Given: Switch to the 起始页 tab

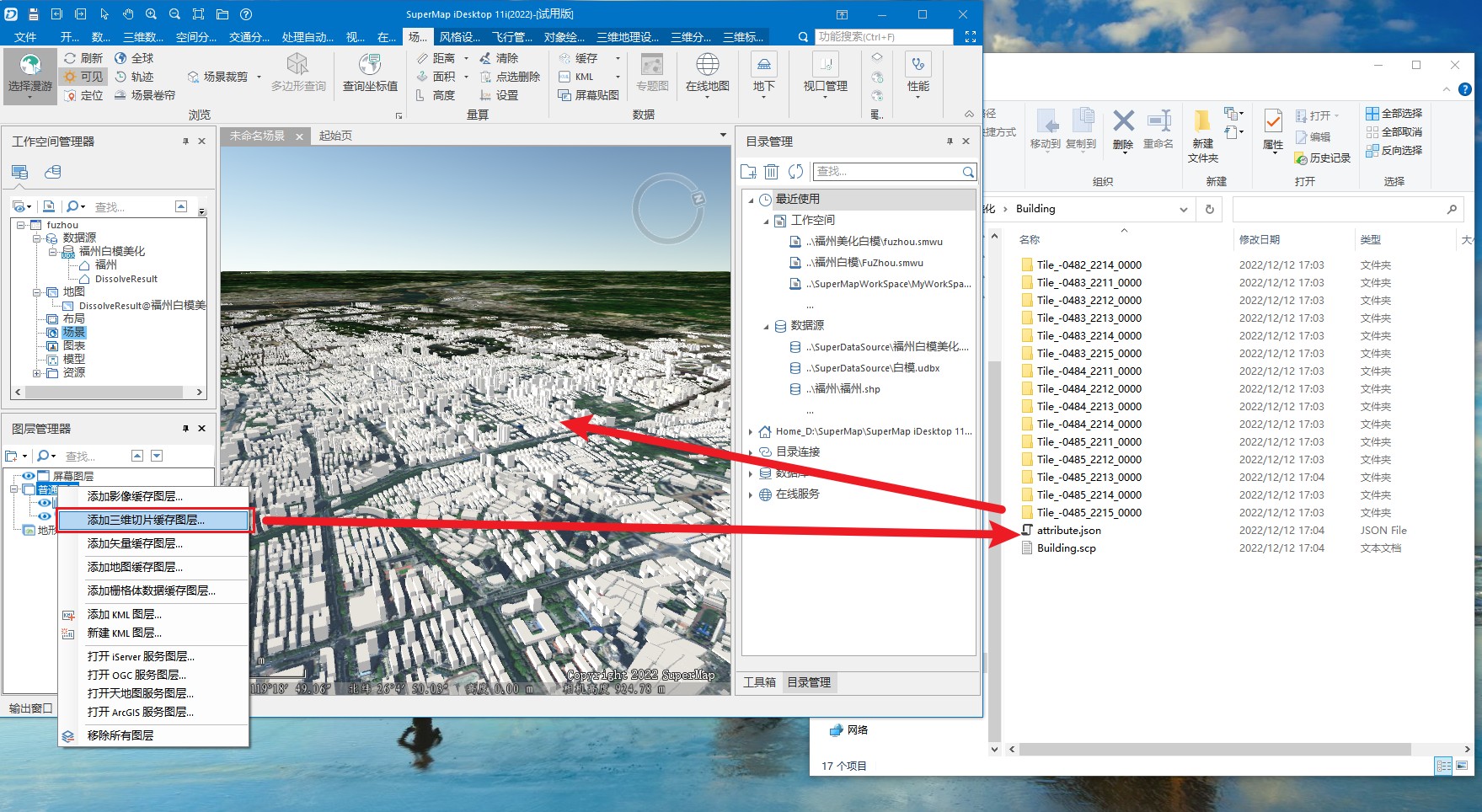Looking at the screenshot, I should click(x=335, y=136).
